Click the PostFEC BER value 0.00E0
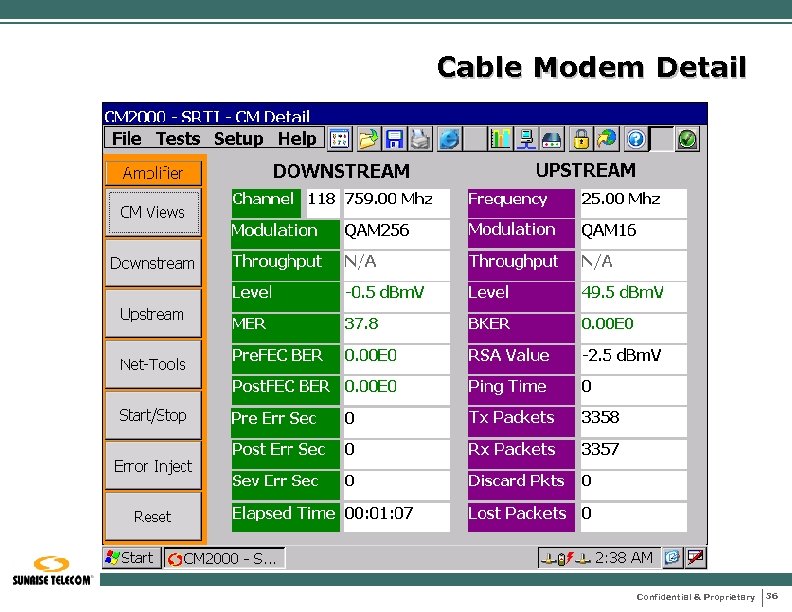792x612 pixels. [x=397, y=390]
